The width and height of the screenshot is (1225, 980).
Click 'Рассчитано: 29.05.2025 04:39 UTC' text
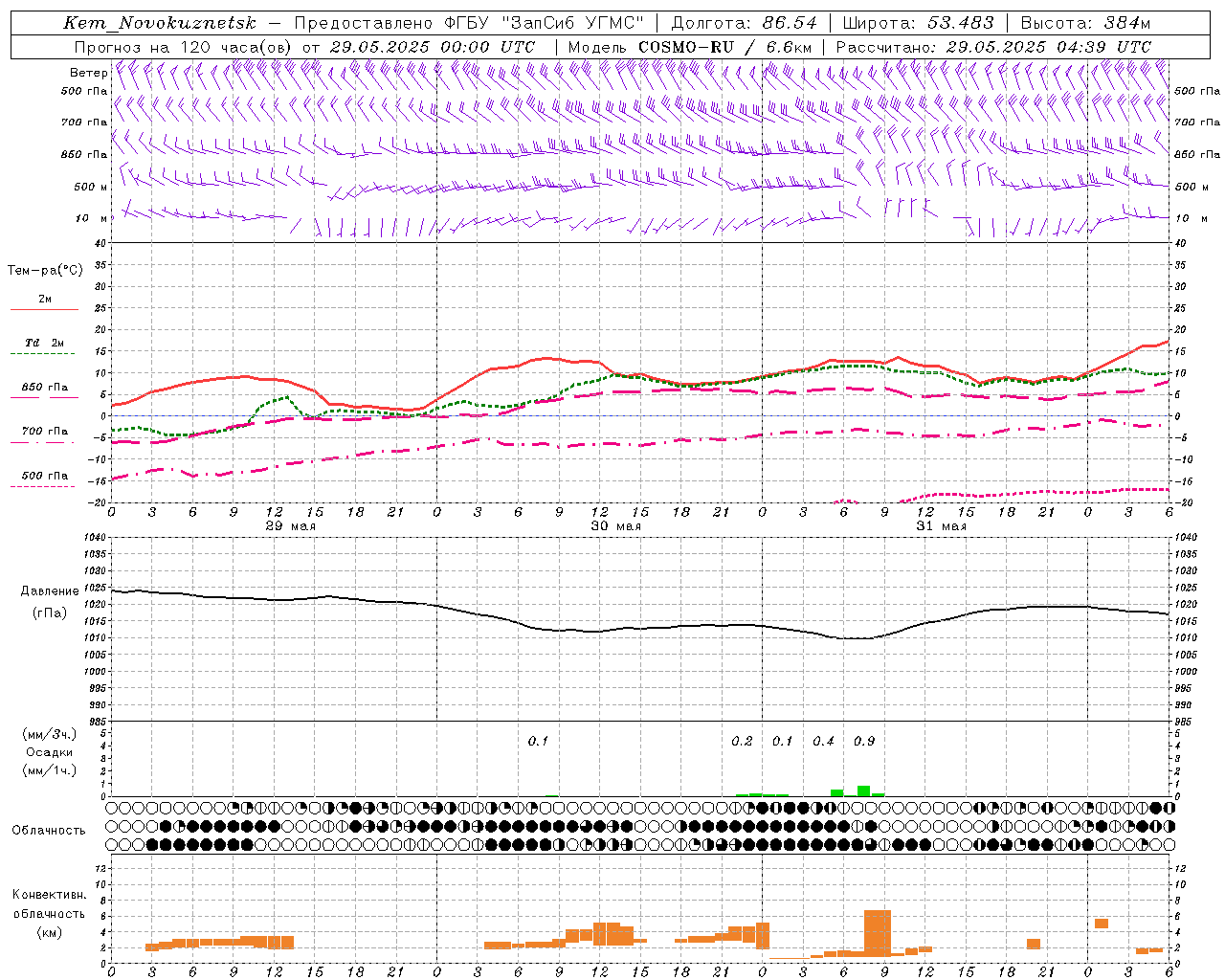[993, 47]
